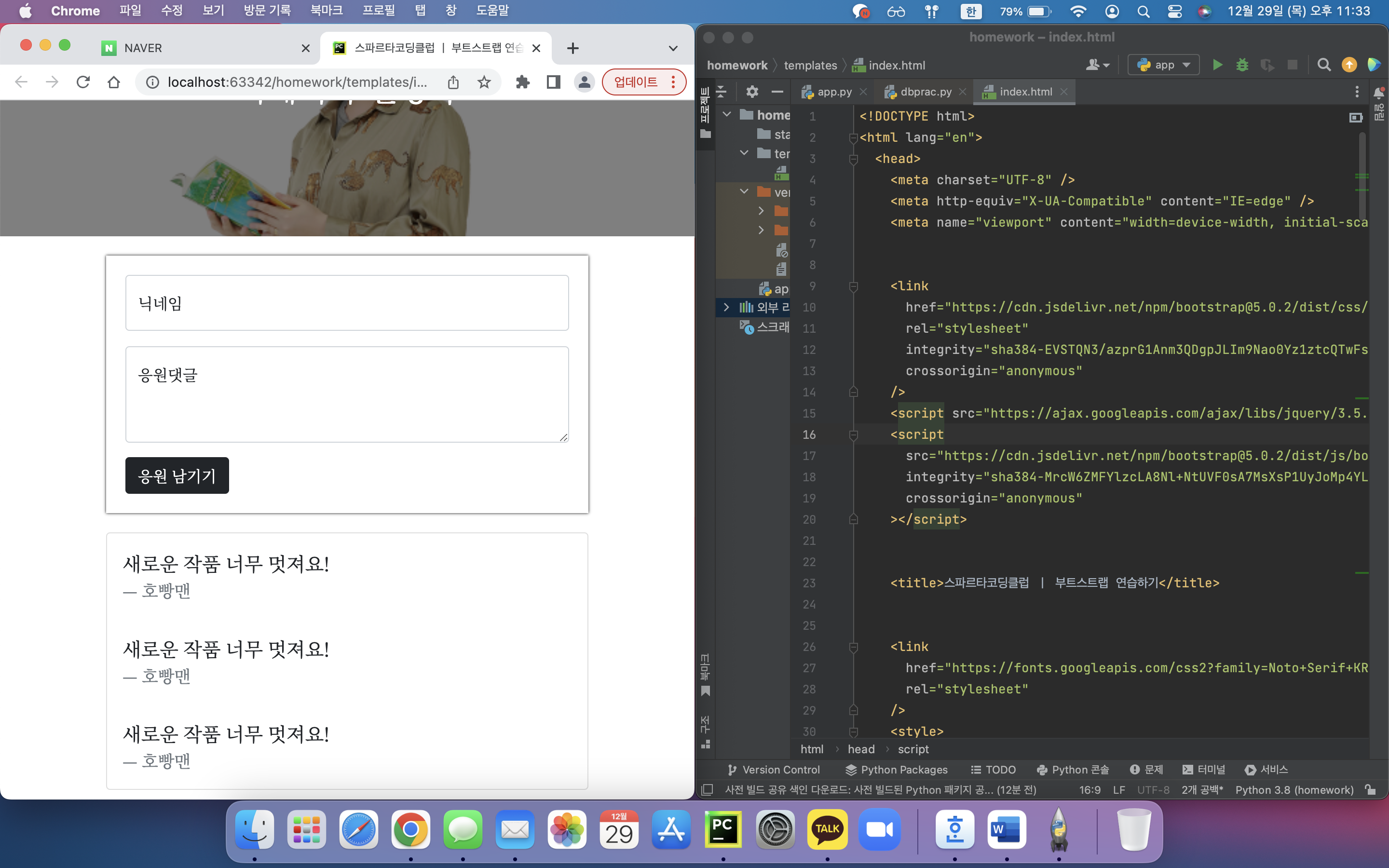Screen dimensions: 1389x868
Task: Open the 파일 menu in menu bar
Action: (x=130, y=11)
